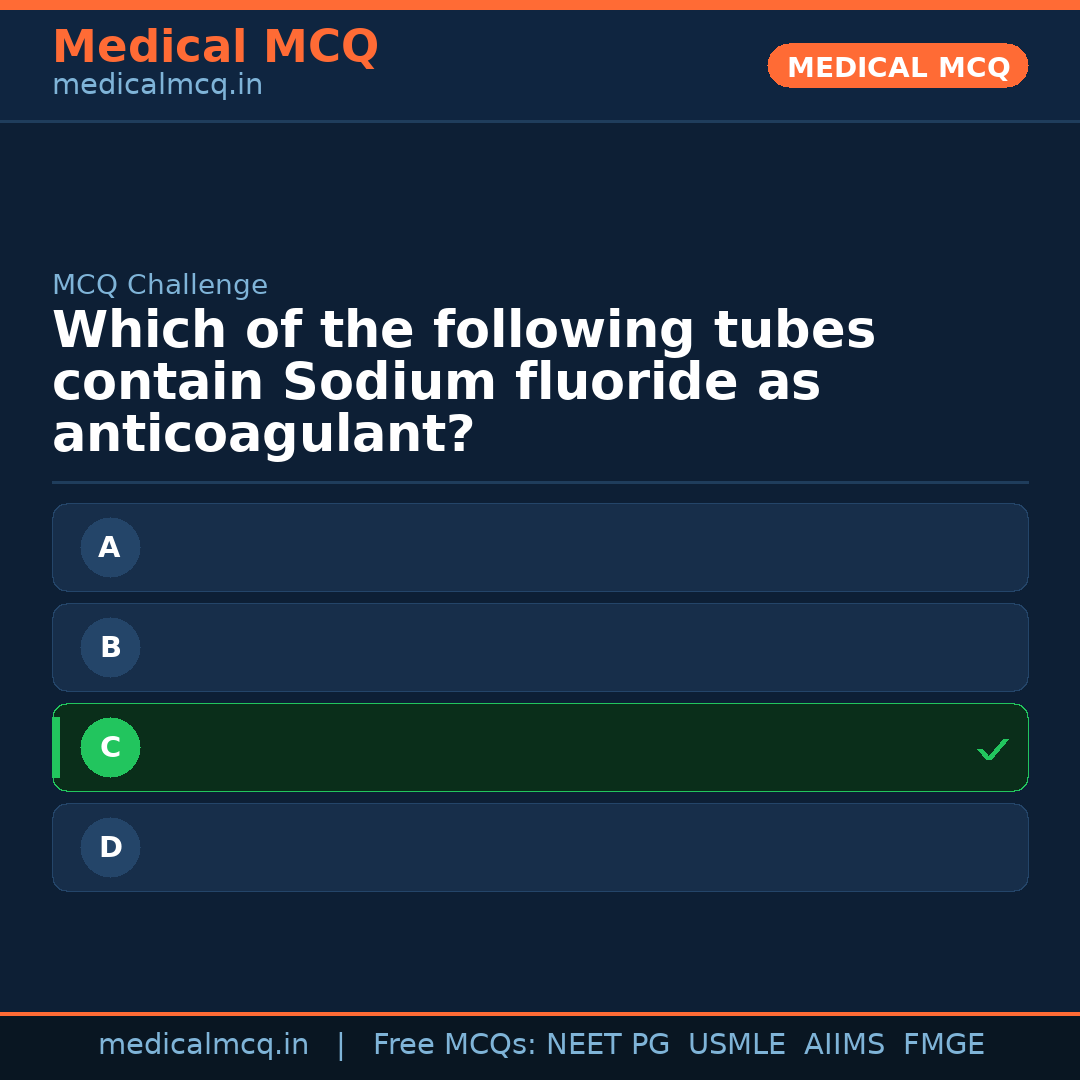Click the orange MEDICAL MCQ badge
This screenshot has height=1080, width=1080.
pos(897,67)
